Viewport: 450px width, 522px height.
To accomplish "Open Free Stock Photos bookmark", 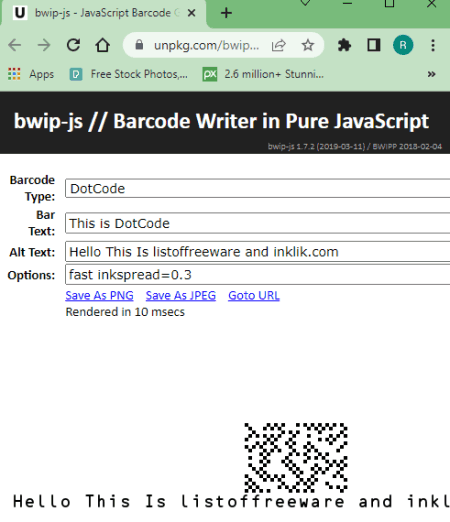I will tap(129, 74).
